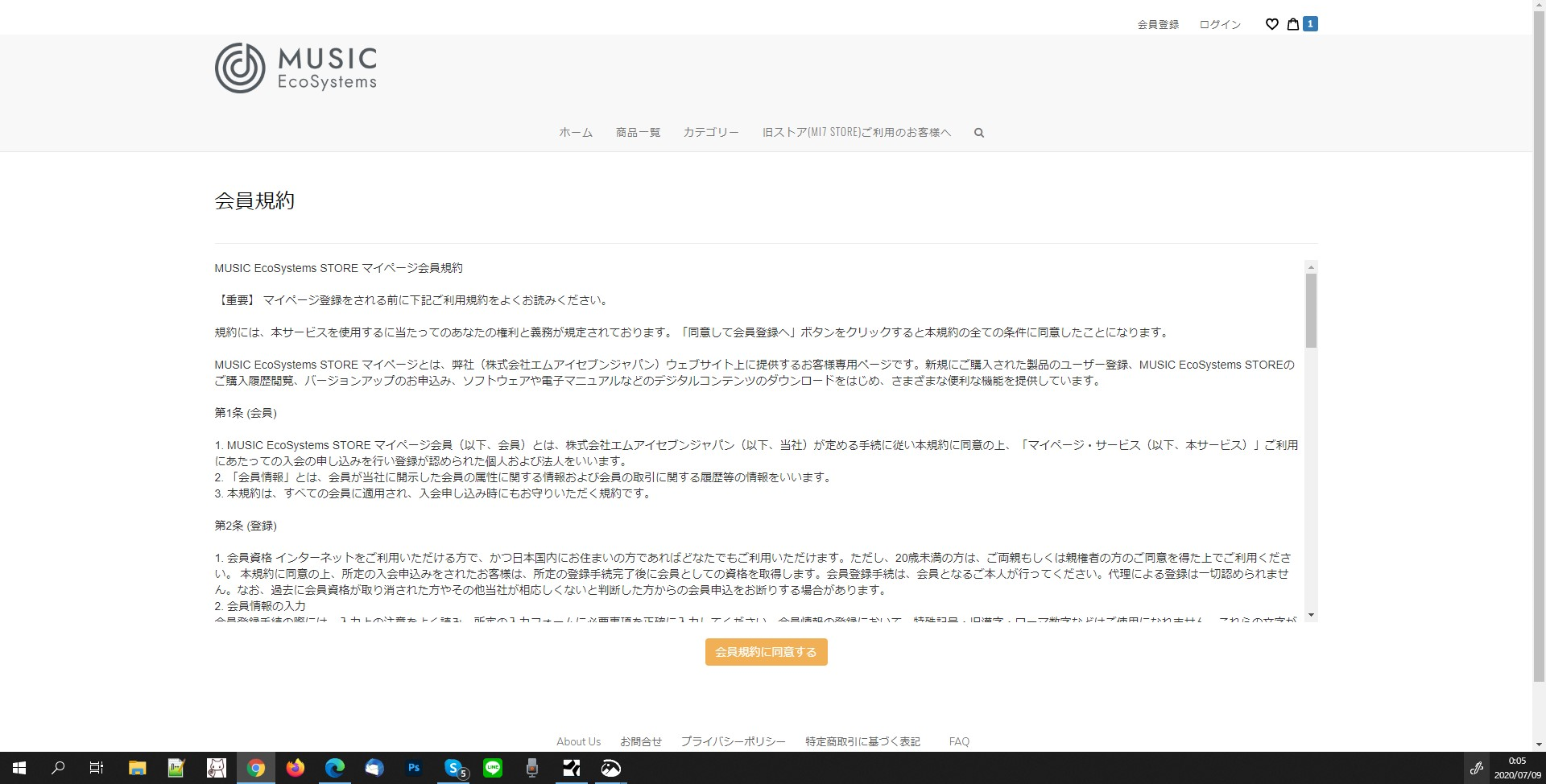
Task: Open お問合せ footer link
Action: pyautogui.click(x=641, y=741)
